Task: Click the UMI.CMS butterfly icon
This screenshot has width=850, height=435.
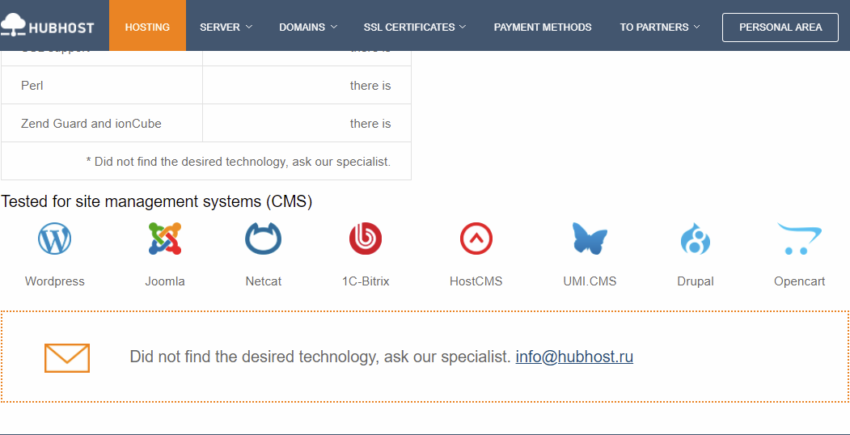Action: click(590, 239)
